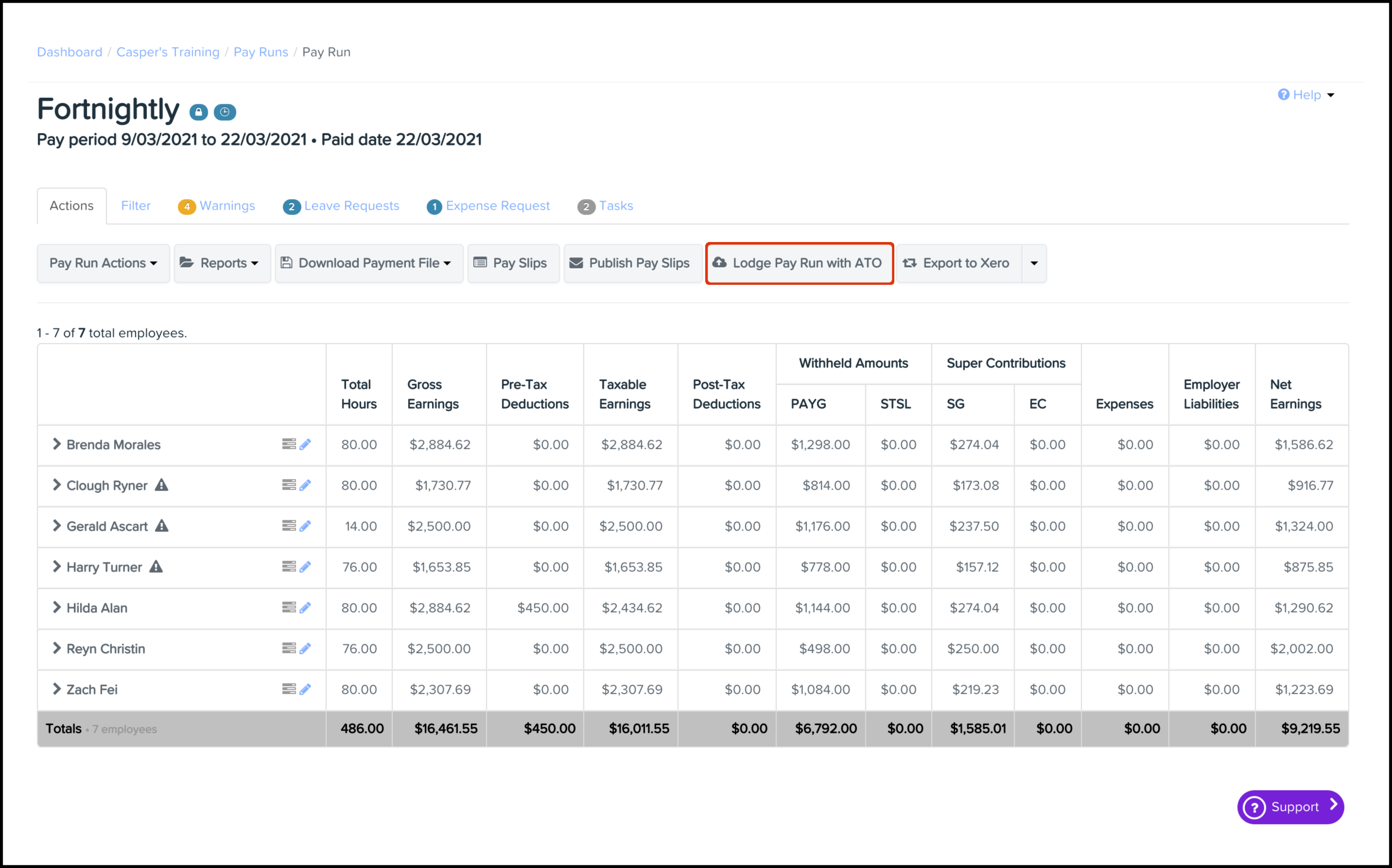Click the clock icon beside Fortnightly title
Image resolution: width=1392 pixels, height=868 pixels.
(225, 112)
